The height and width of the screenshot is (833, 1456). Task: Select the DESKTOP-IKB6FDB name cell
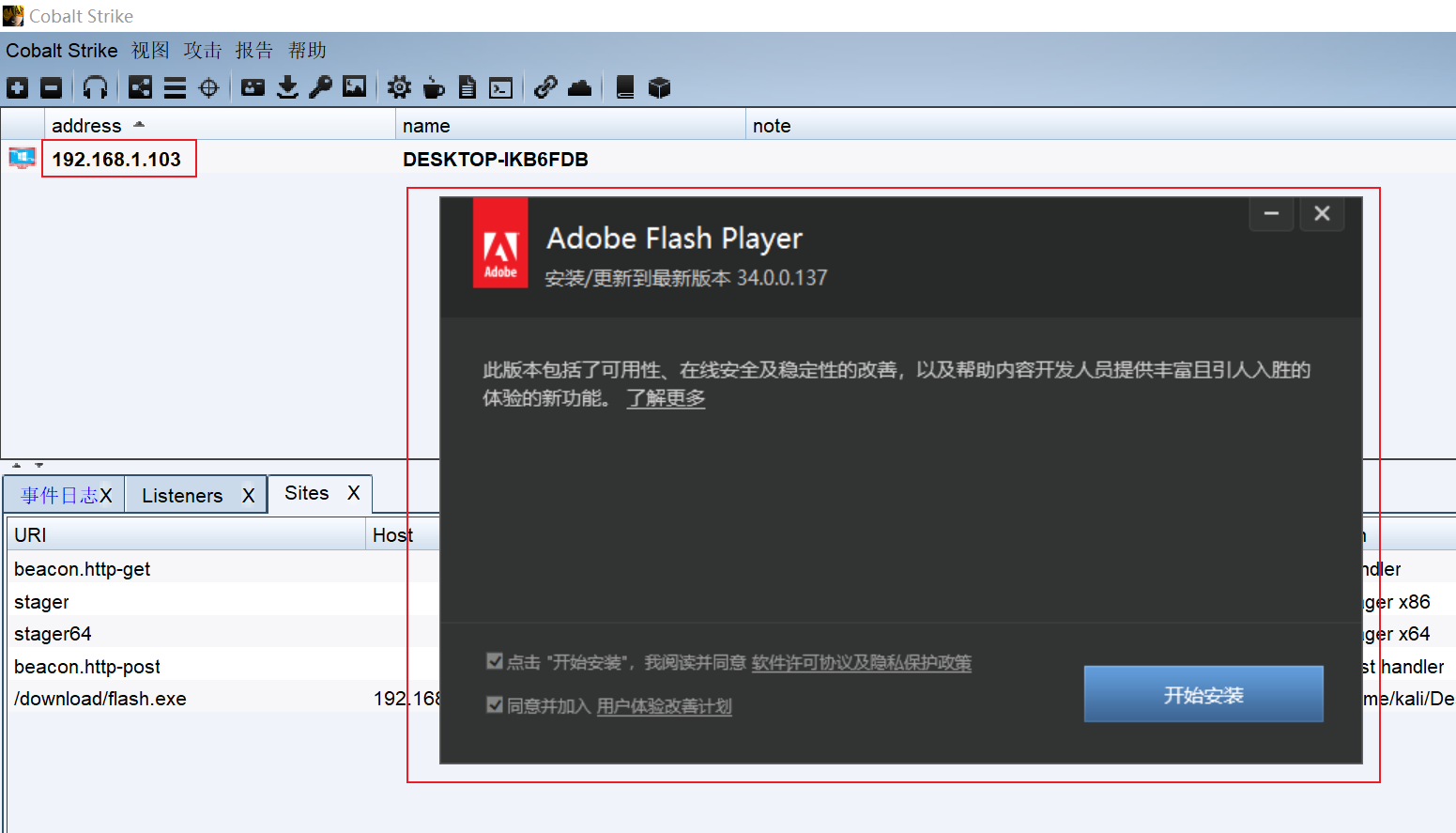click(496, 159)
